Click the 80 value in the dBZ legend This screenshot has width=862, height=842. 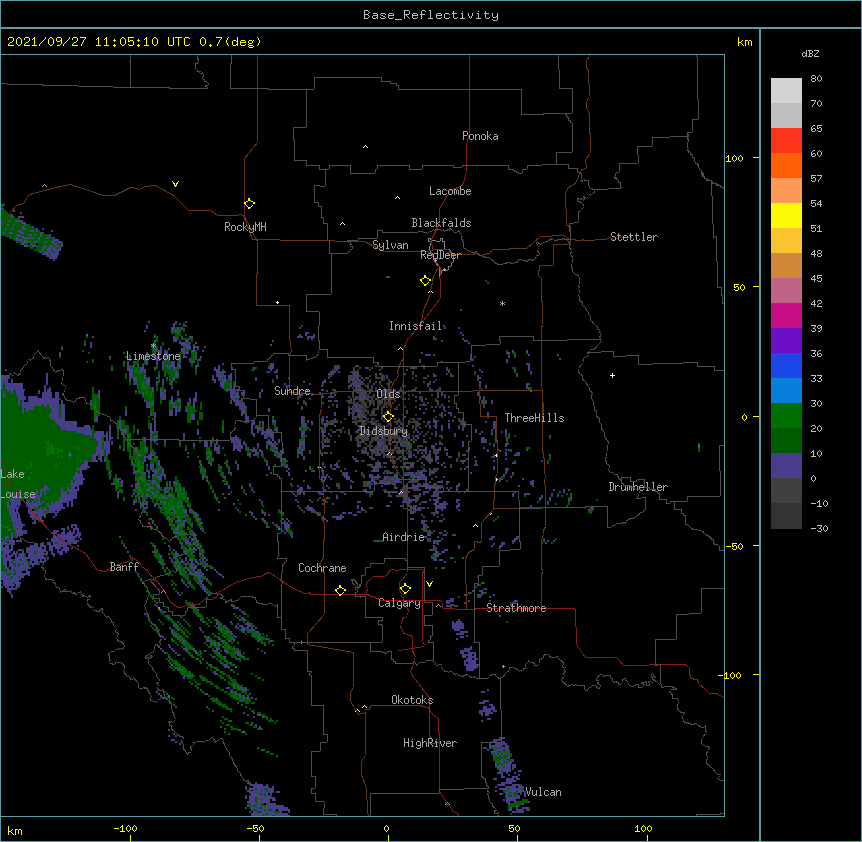click(x=816, y=79)
